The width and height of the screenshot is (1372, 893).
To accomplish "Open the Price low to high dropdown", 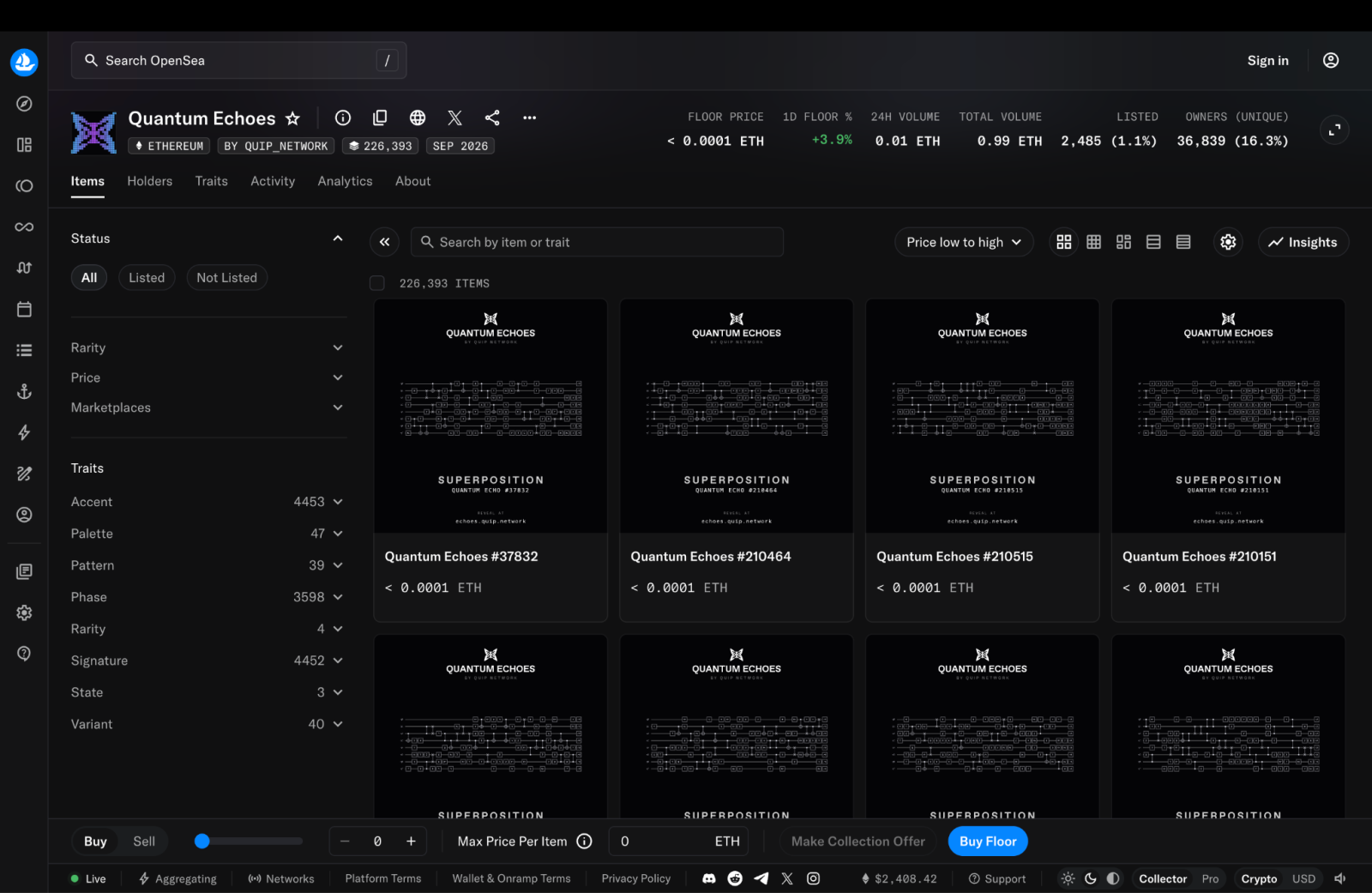I will click(x=964, y=242).
